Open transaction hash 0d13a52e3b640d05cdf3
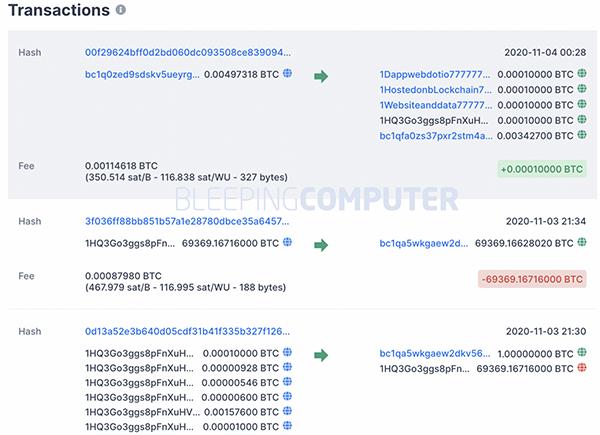The width and height of the screenshot is (600, 435). pyautogui.click(x=187, y=331)
